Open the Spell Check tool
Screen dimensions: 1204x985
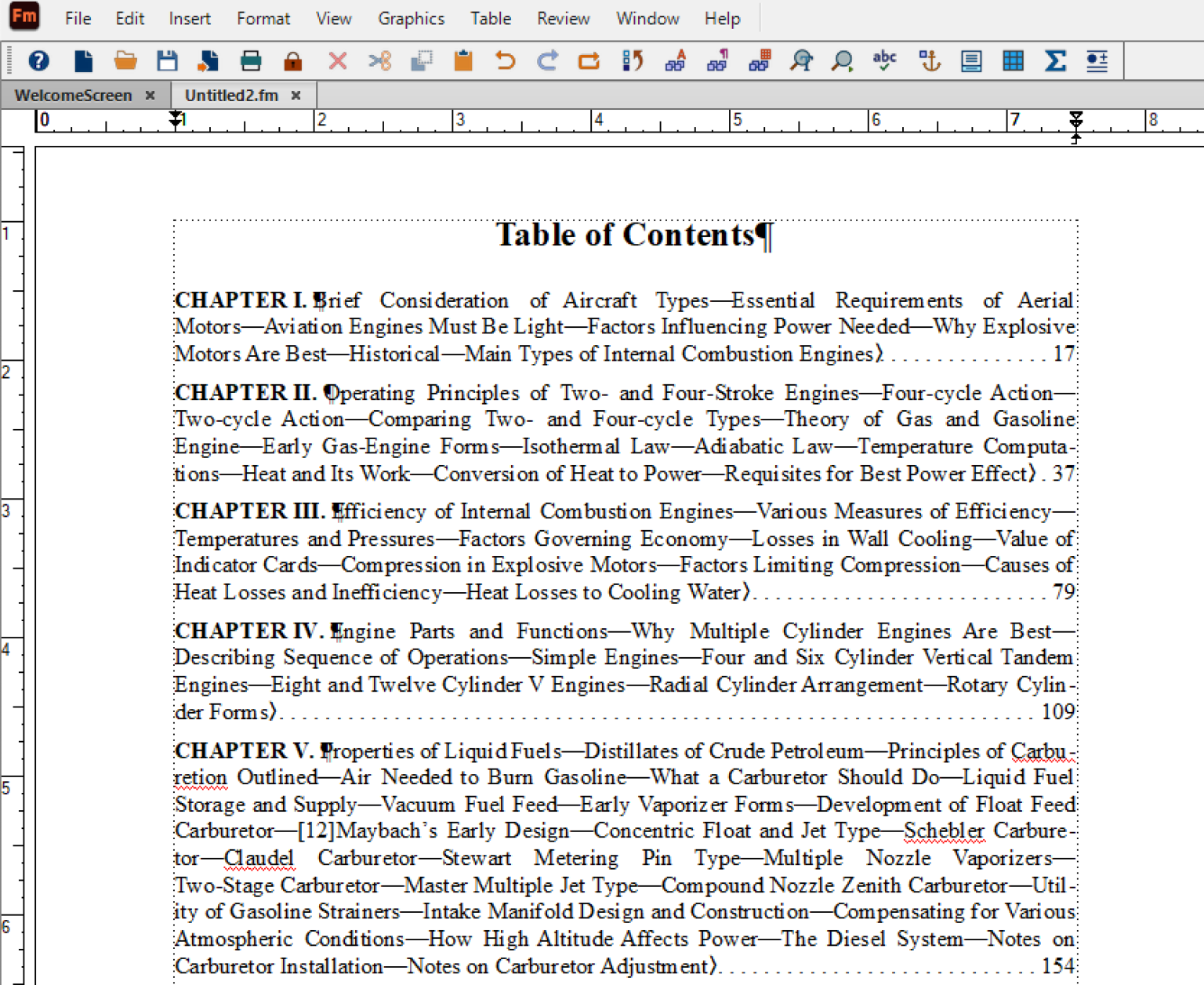tap(884, 60)
